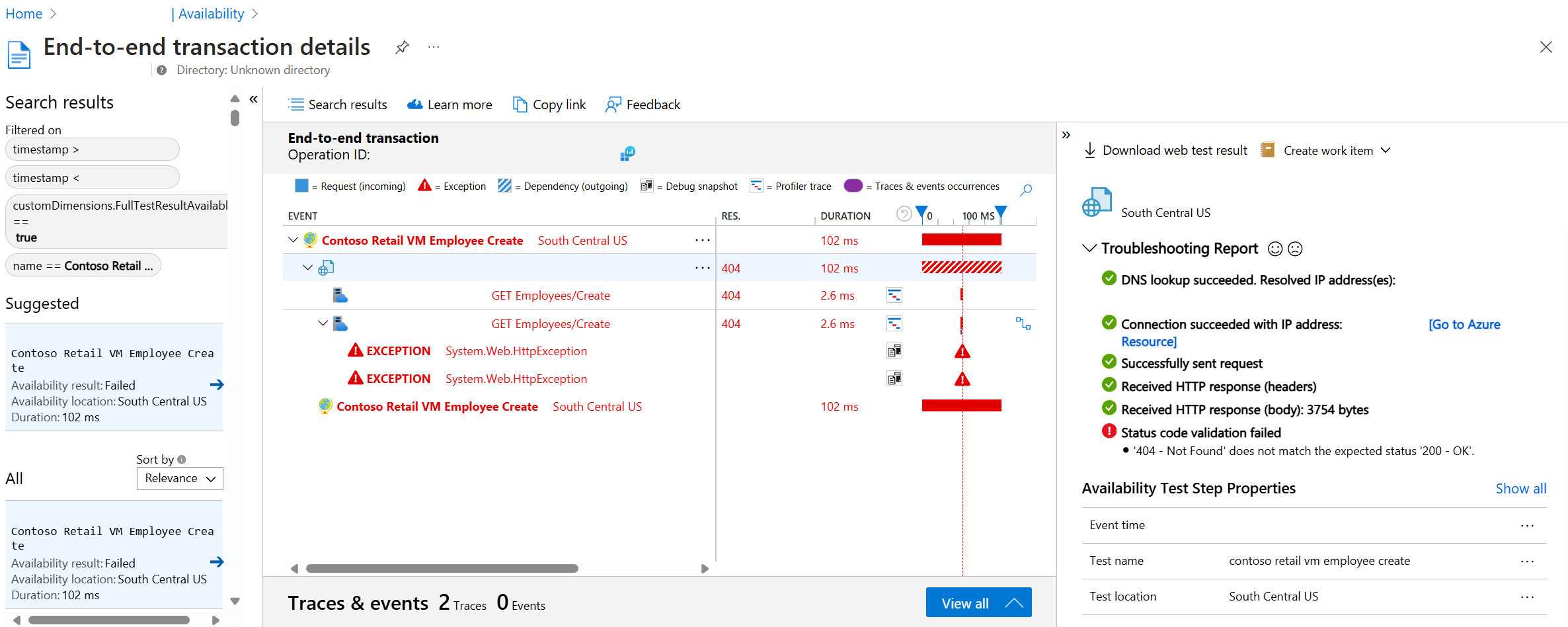
Task: Open debug snapshot for first System.Web.HttpException
Action: click(894, 351)
